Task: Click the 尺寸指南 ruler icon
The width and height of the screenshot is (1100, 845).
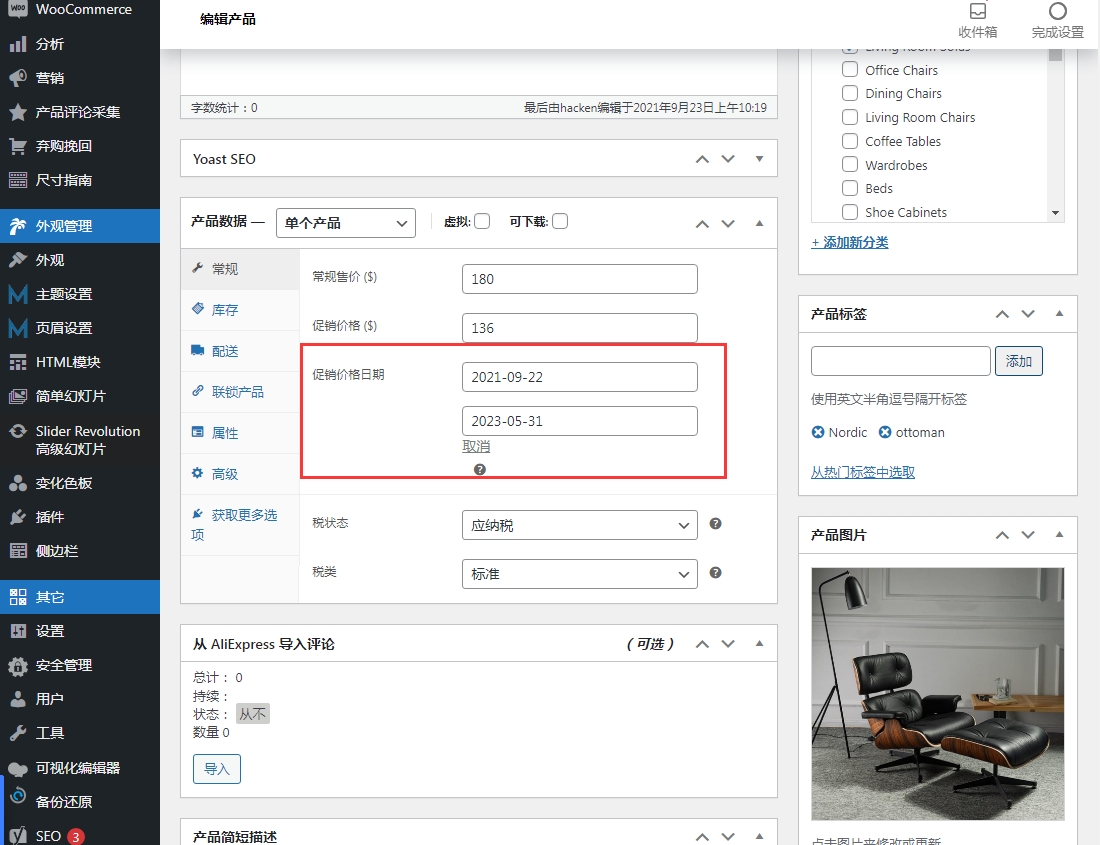Action: (x=18, y=180)
